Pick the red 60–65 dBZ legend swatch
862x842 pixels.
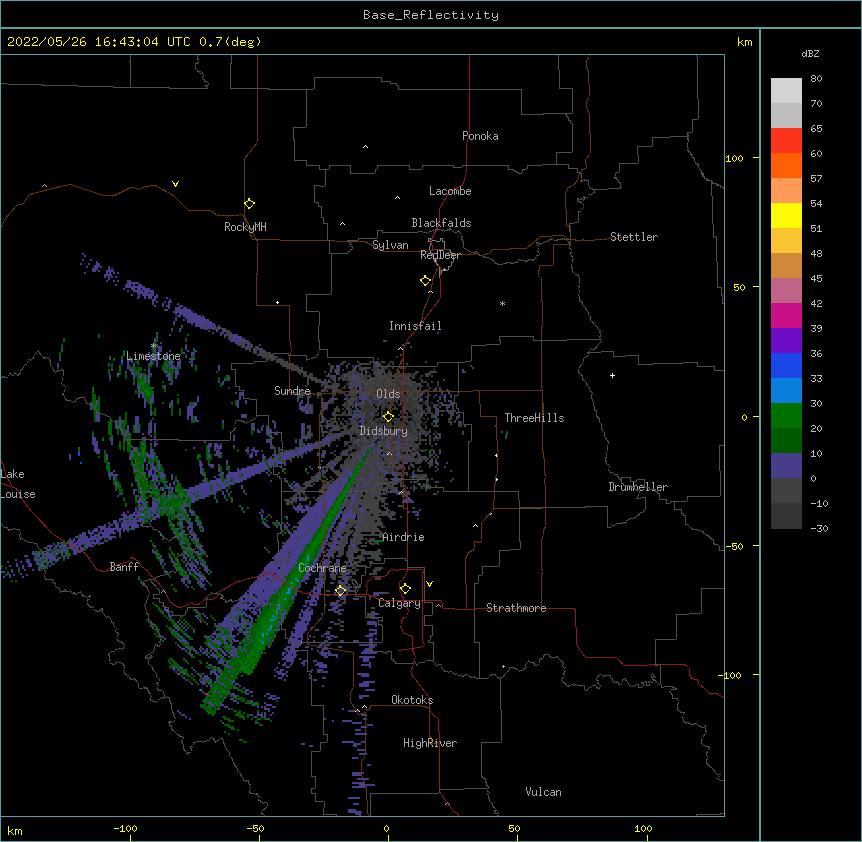click(786, 140)
